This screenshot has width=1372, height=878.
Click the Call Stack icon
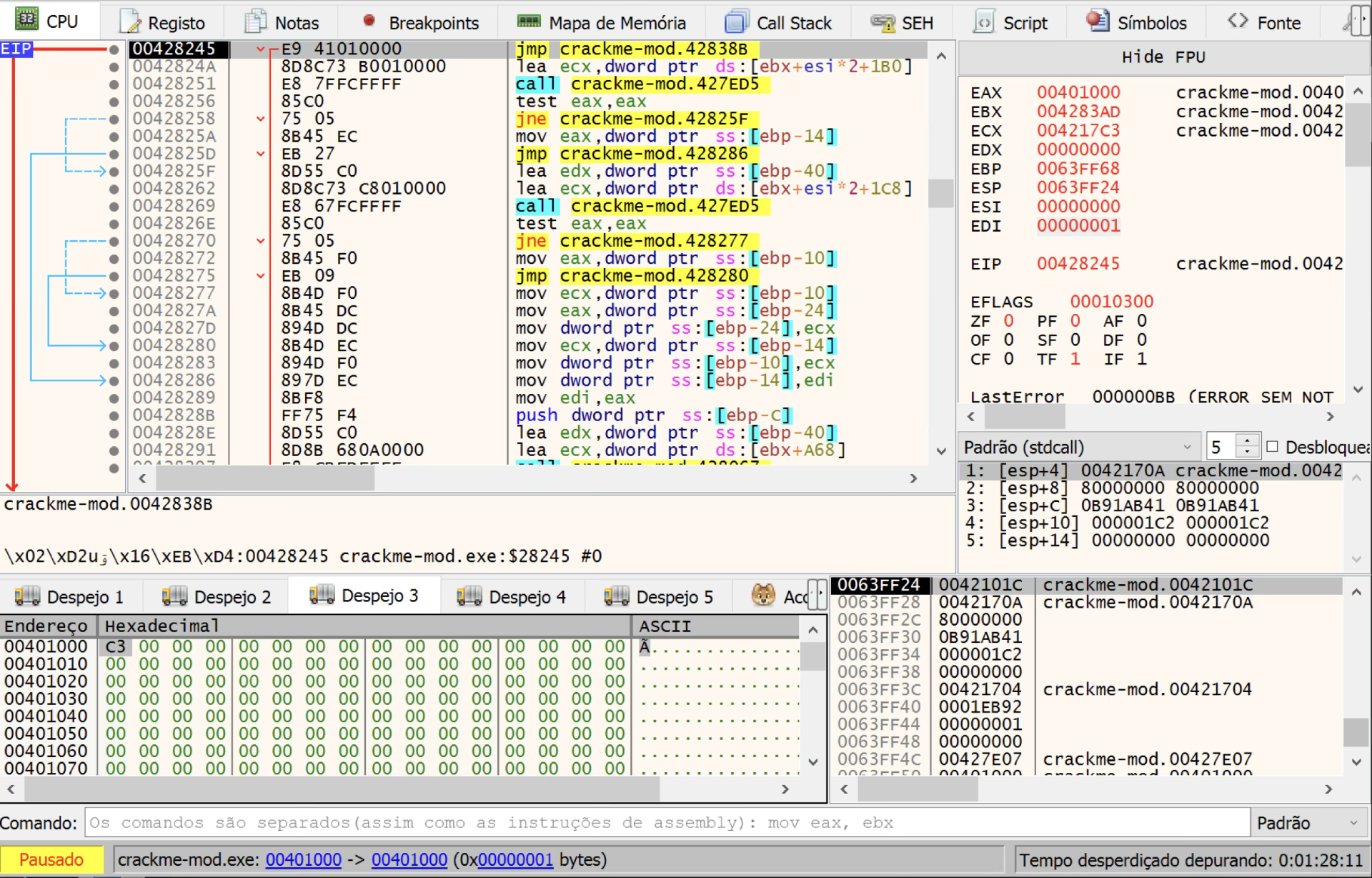737,21
